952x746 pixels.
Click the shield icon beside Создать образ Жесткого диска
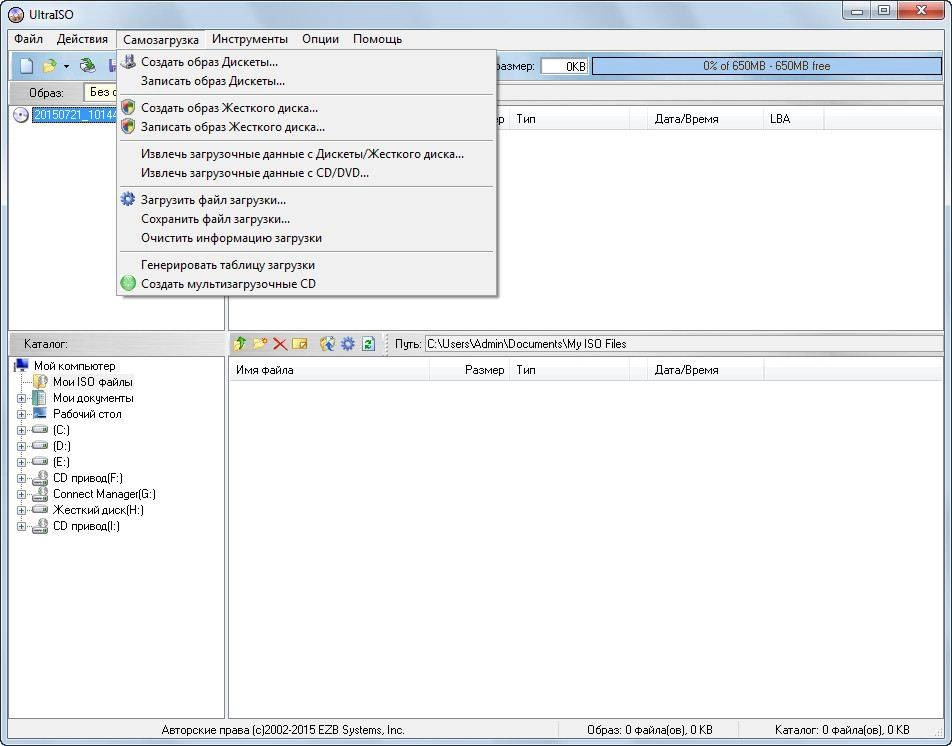coord(128,107)
